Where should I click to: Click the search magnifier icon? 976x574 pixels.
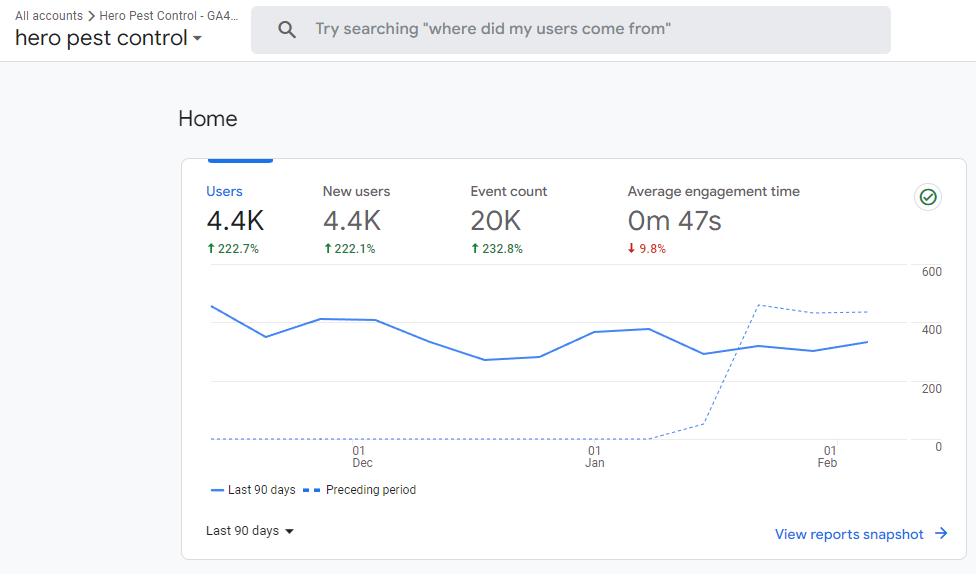287,30
